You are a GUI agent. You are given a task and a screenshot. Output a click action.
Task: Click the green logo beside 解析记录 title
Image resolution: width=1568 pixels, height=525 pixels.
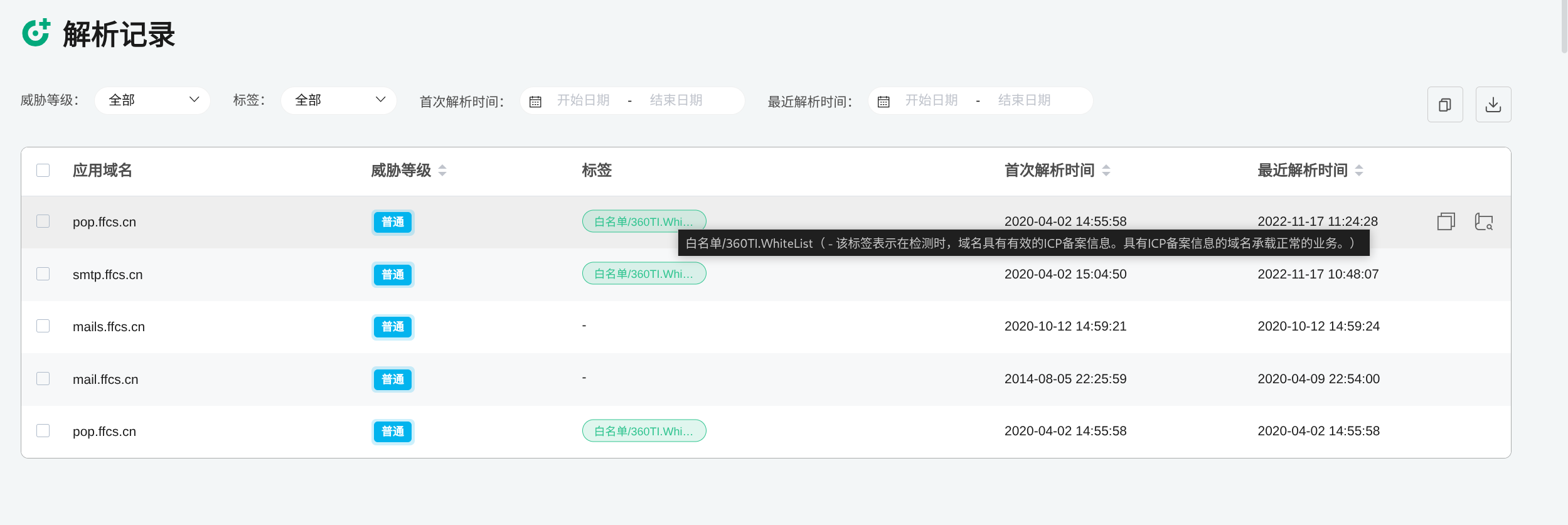(x=36, y=33)
